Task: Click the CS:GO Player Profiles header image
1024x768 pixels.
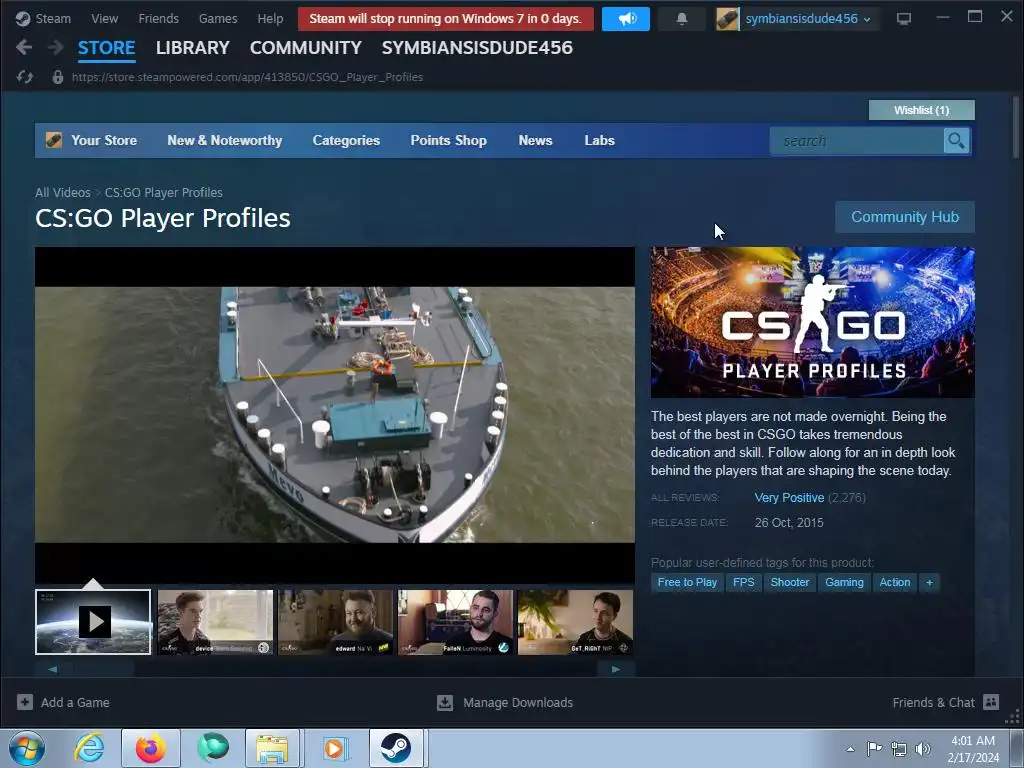Action: click(x=812, y=322)
